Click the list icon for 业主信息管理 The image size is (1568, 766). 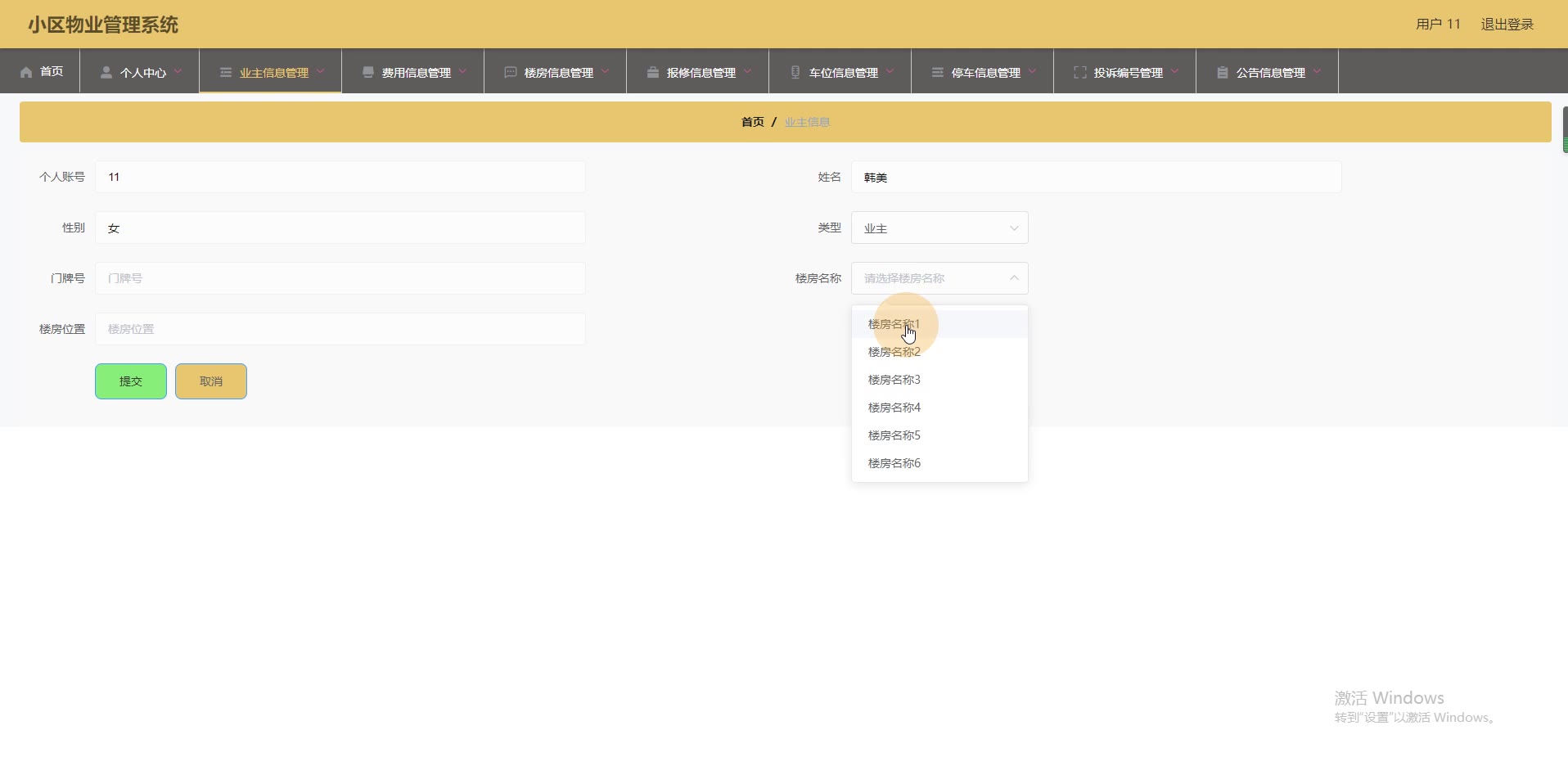(226, 72)
